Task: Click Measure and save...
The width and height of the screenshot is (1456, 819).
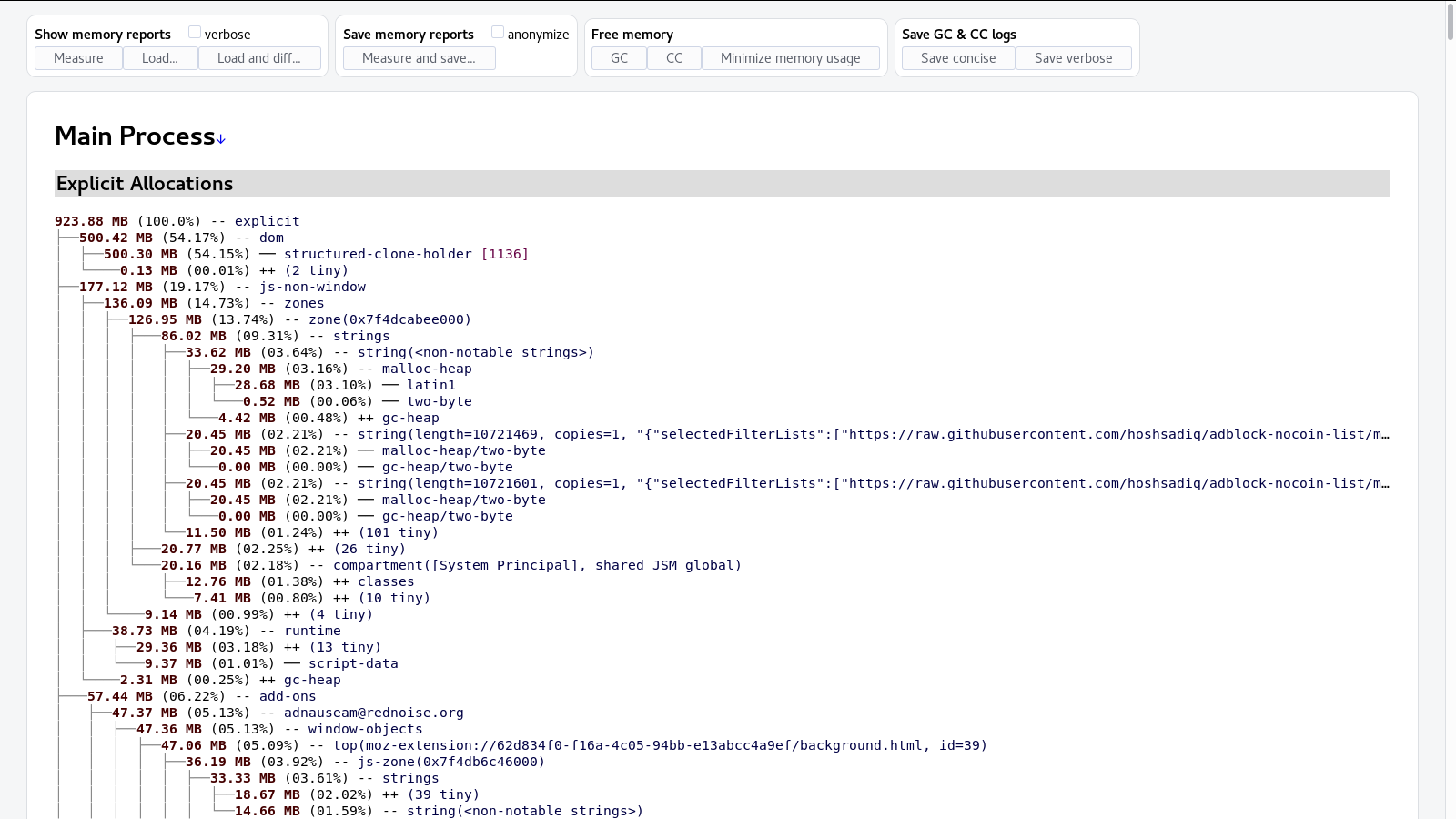Action: [x=418, y=57]
